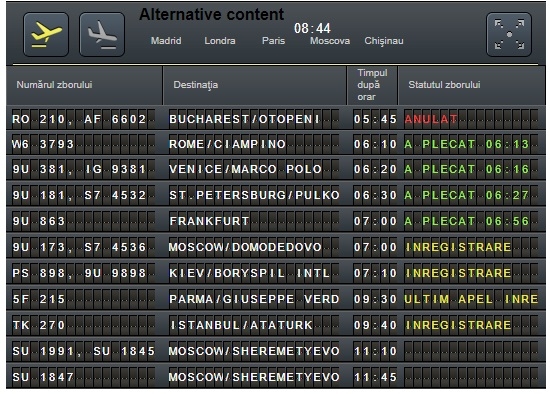
Task: Click the Timpul după orar column header
Action: (x=372, y=85)
